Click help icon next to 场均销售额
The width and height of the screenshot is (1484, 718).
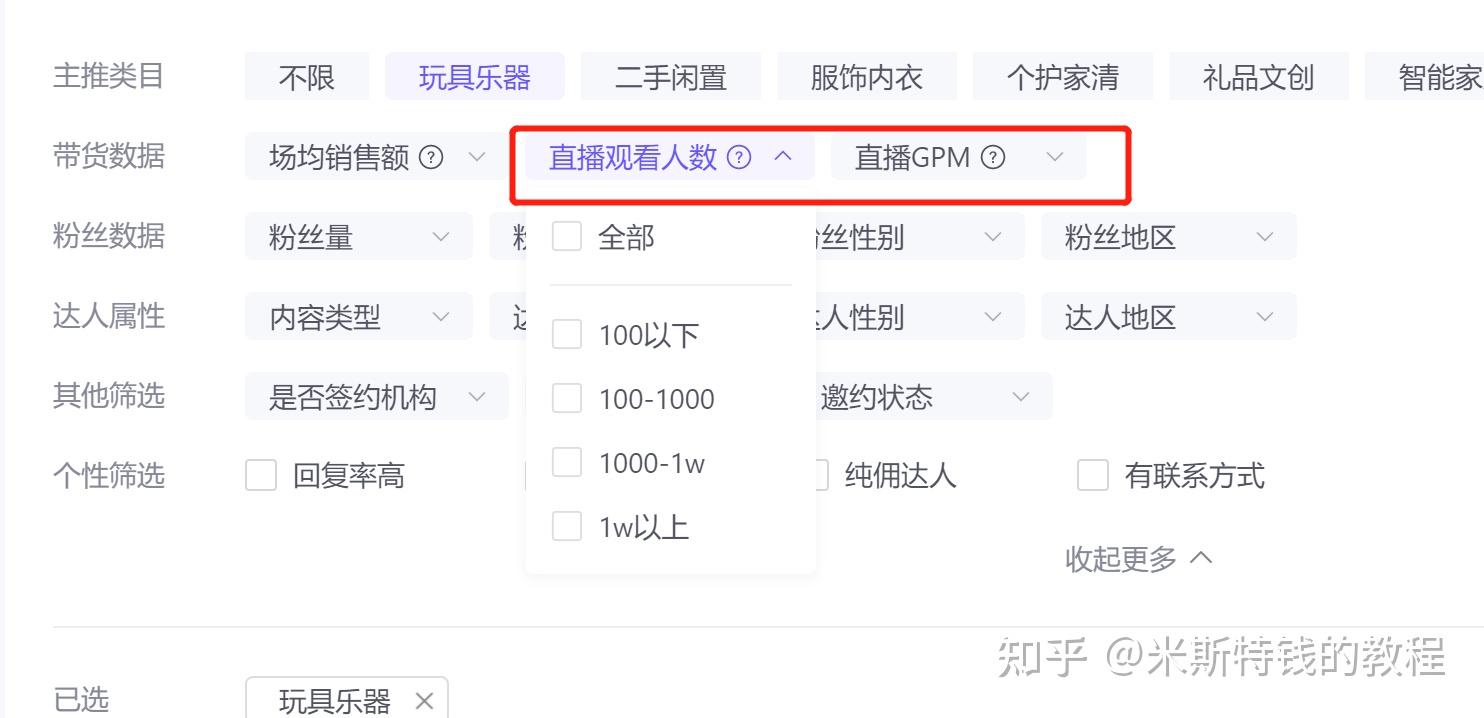click(x=431, y=157)
